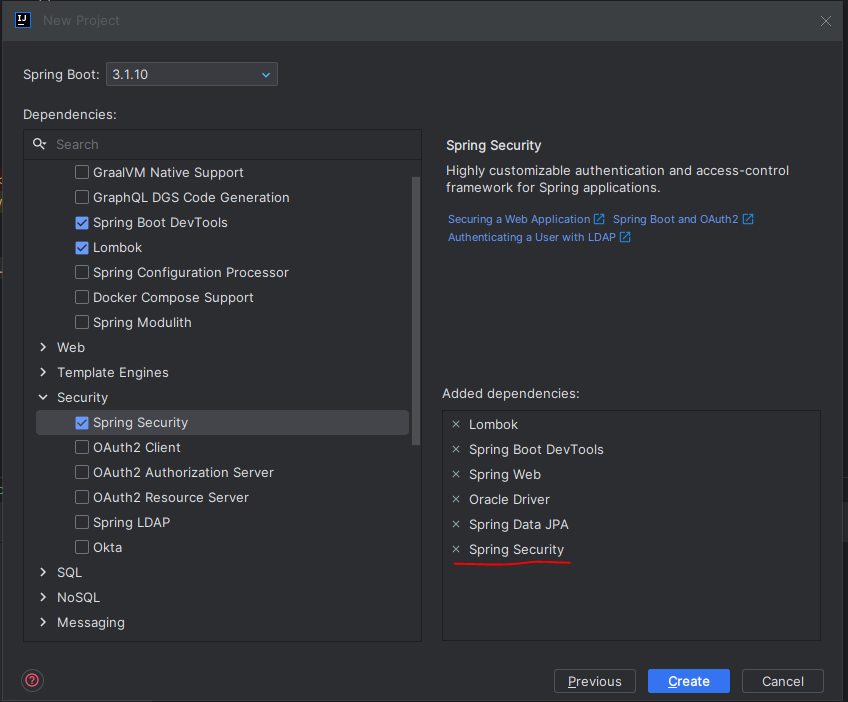Select Spring Web in added dependencies
Image resolution: width=848 pixels, height=702 pixels.
505,474
